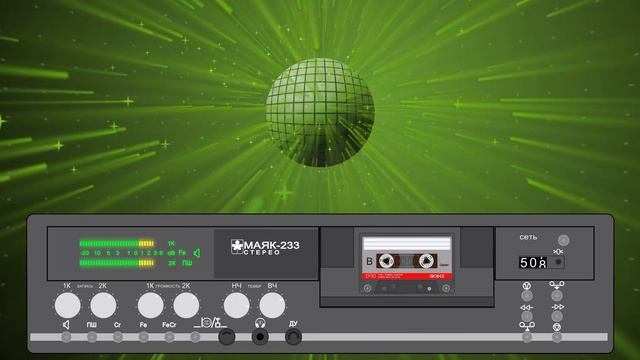Click the НЧ bass tone knob
640x360 pixels.
click(236, 305)
